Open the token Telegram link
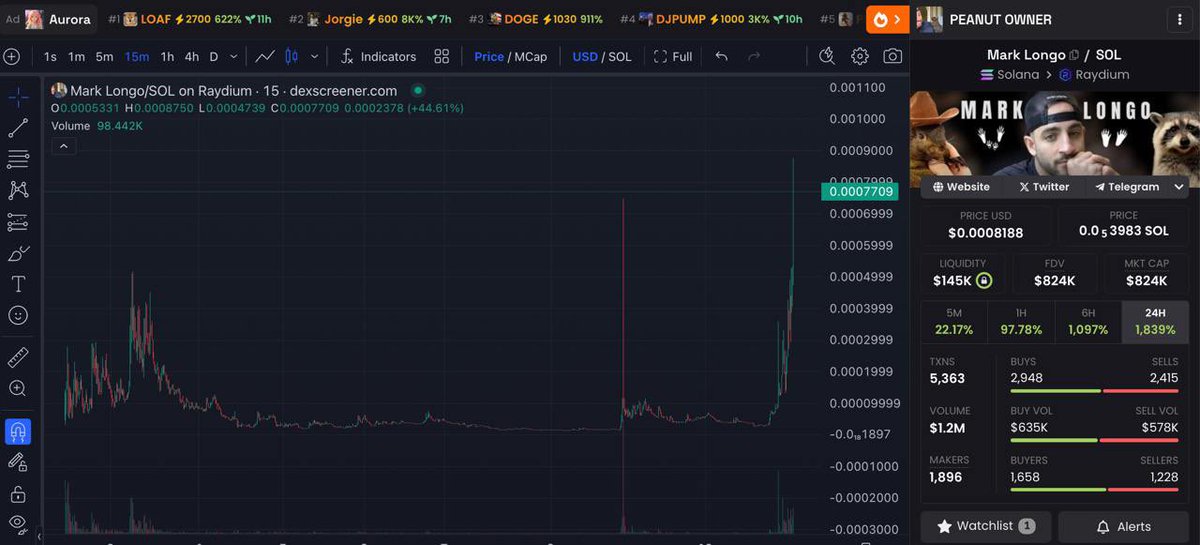Screen dimensions: 1200x545 pos(1127,187)
